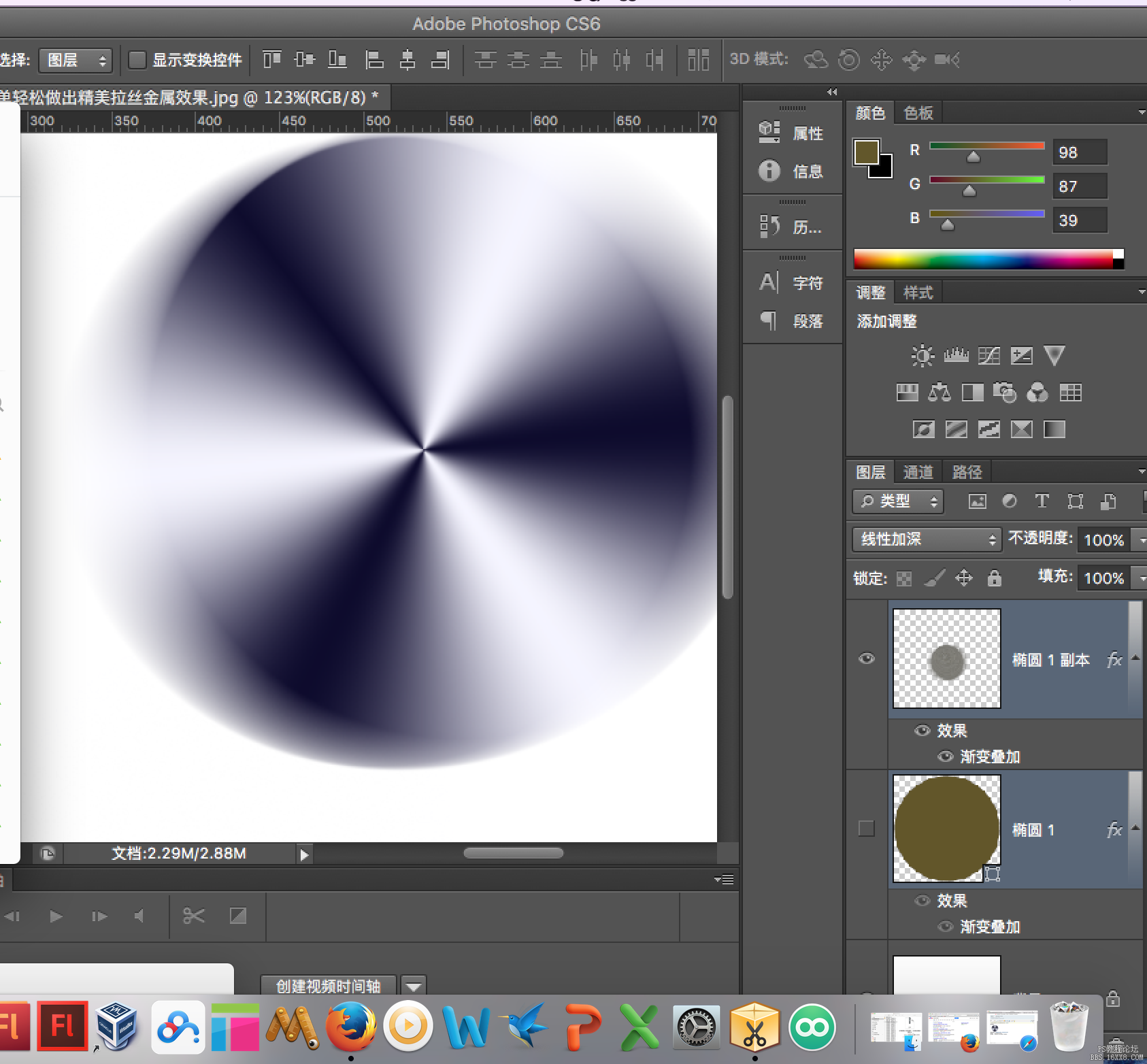1147x1064 pixels.
Task: Open the Paragraph panel icon
Action: pos(769,320)
